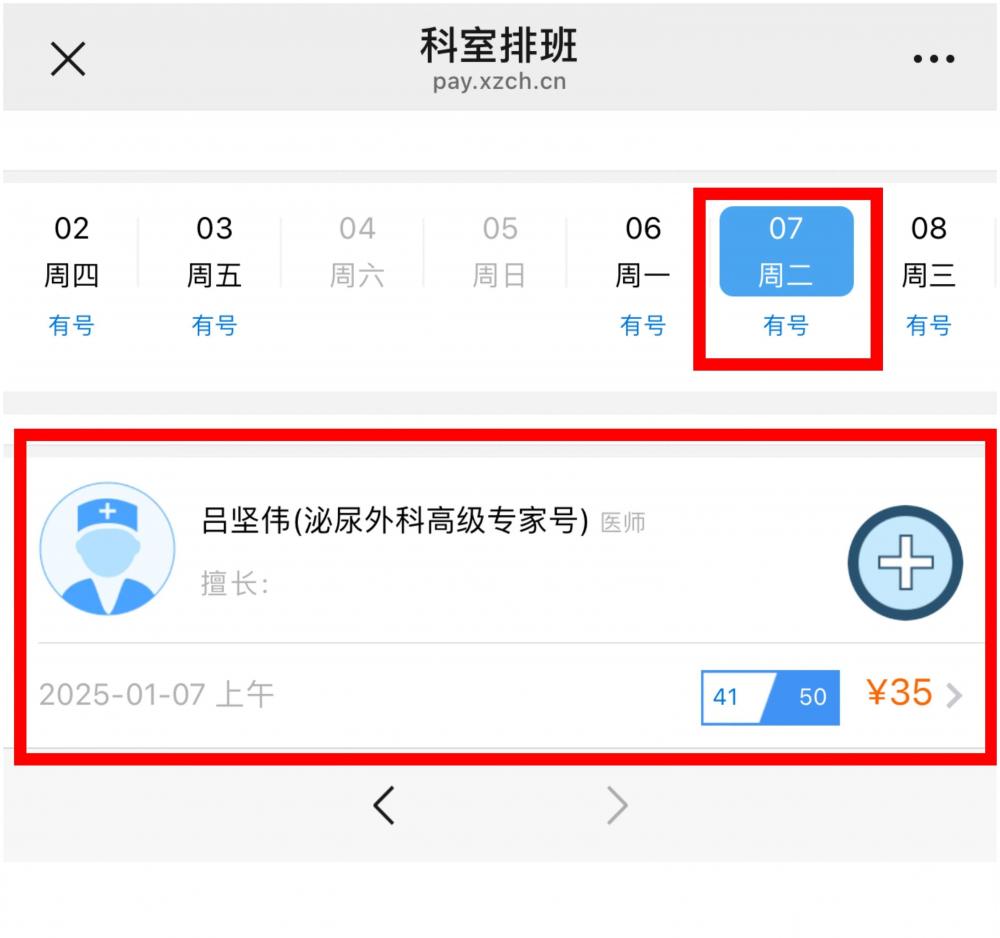This screenshot has height=938, width=1000.
Task: Select disabled date 05 周日
Action: [x=500, y=252]
